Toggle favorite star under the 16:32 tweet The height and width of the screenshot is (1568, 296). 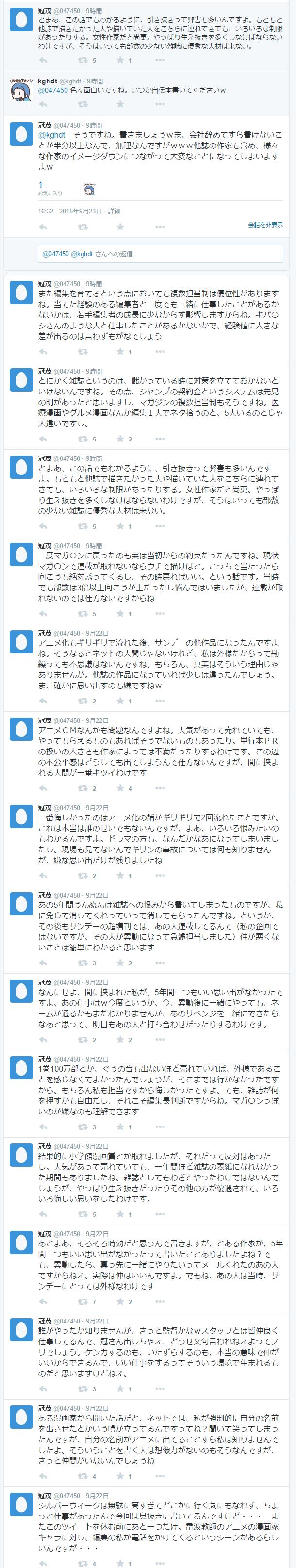click(x=120, y=227)
